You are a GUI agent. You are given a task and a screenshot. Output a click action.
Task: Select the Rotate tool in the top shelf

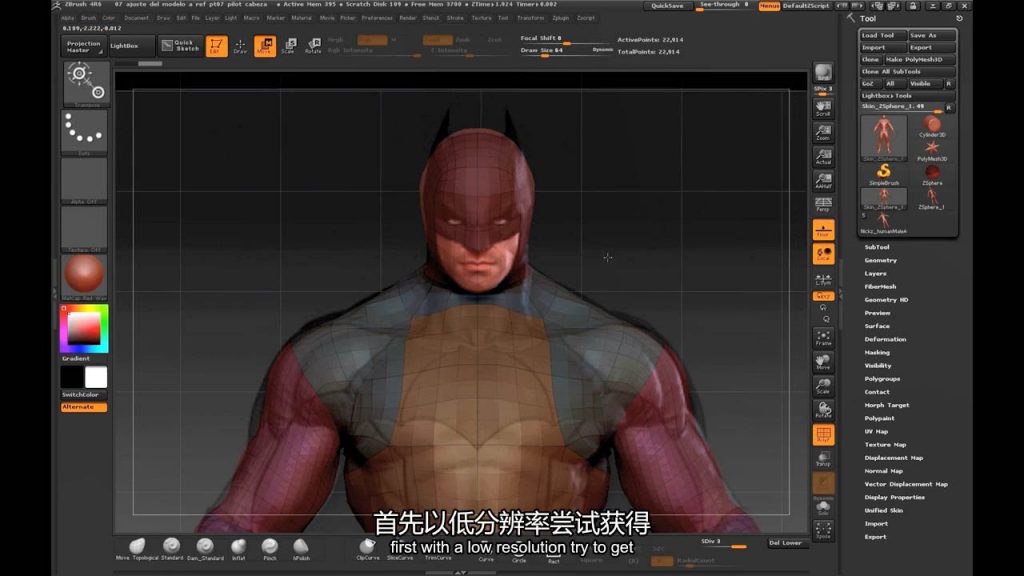point(313,46)
